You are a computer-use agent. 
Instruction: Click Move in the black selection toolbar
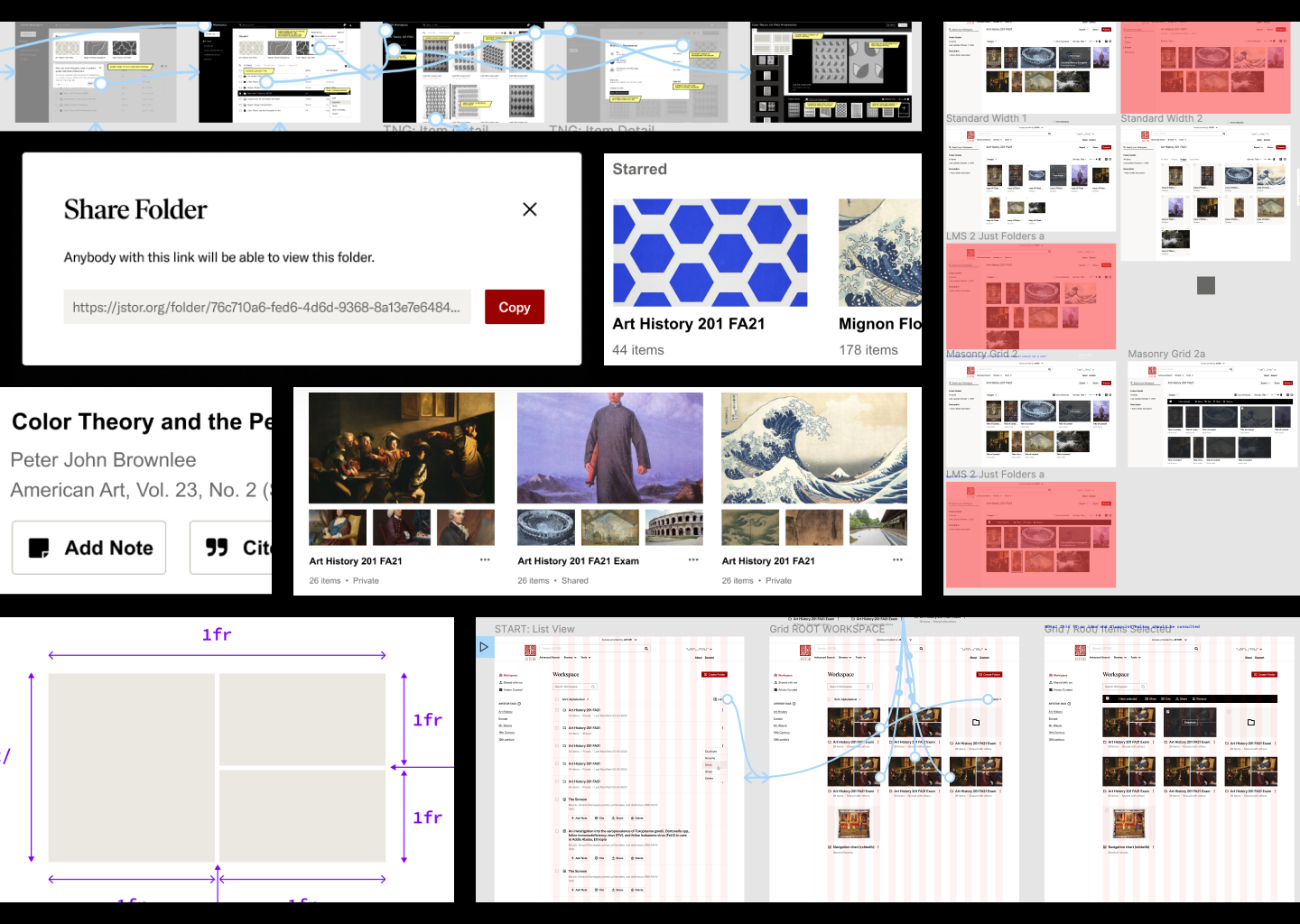coord(1151,698)
